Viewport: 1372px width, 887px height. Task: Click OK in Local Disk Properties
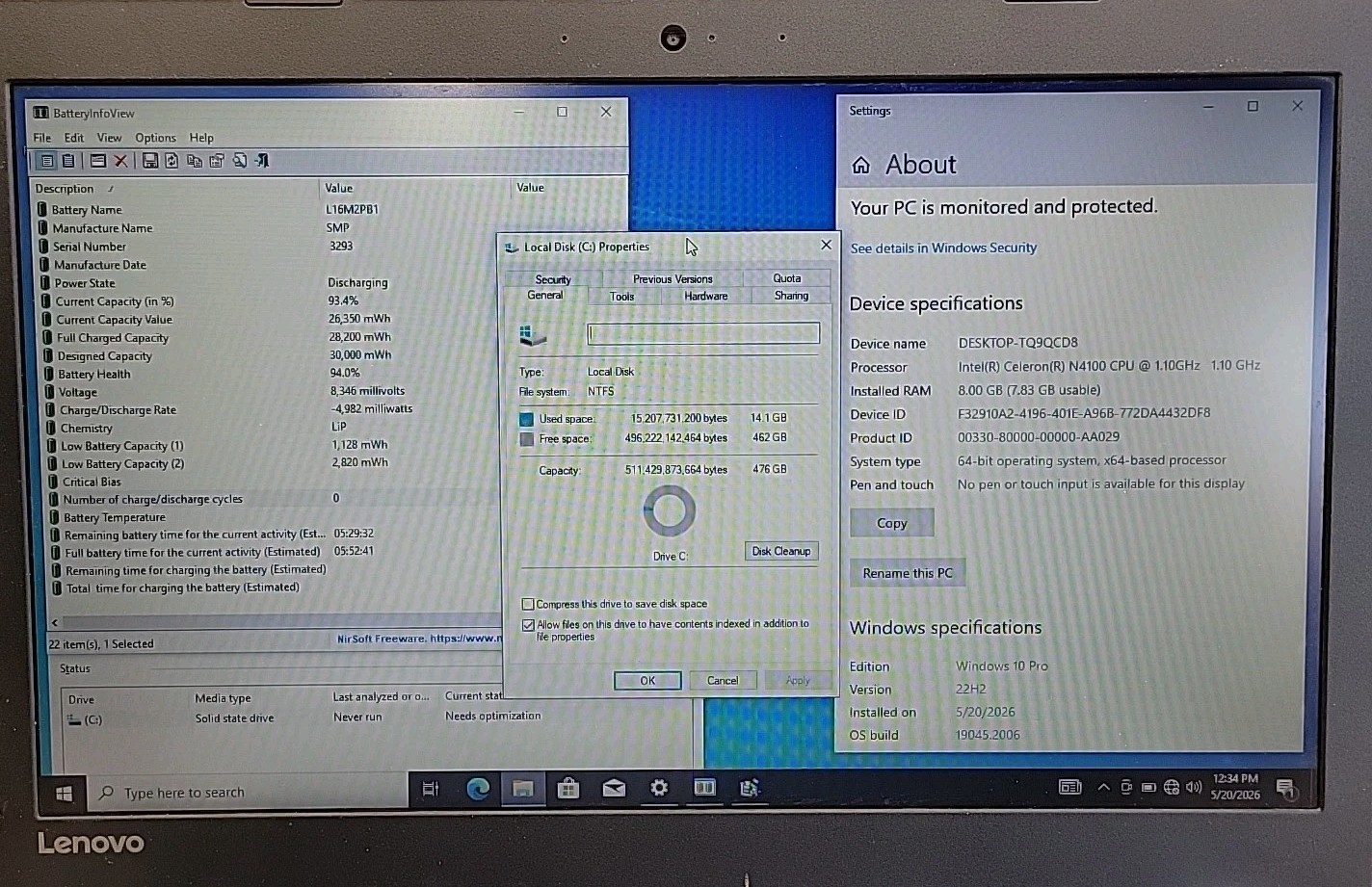pos(647,680)
